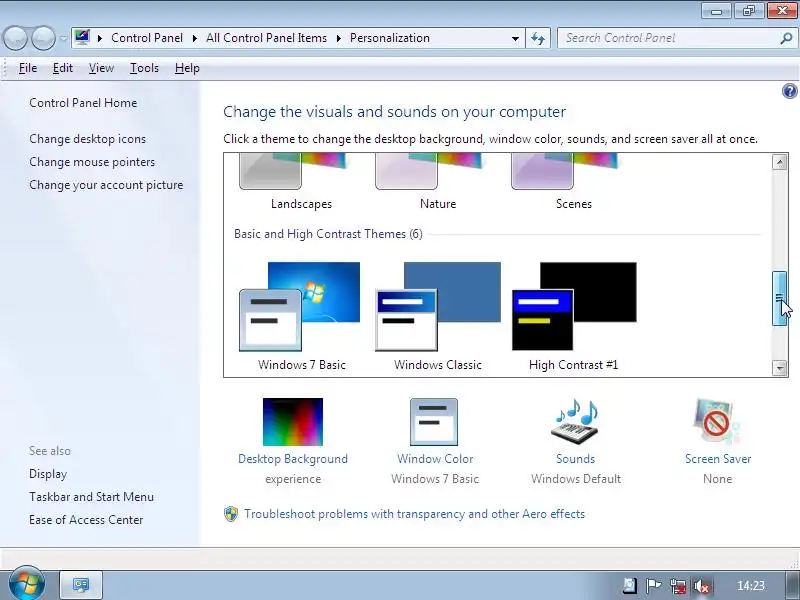Screen dimensions: 800x600
Task: Choose the High Contrast #1 theme
Action: coord(574,307)
